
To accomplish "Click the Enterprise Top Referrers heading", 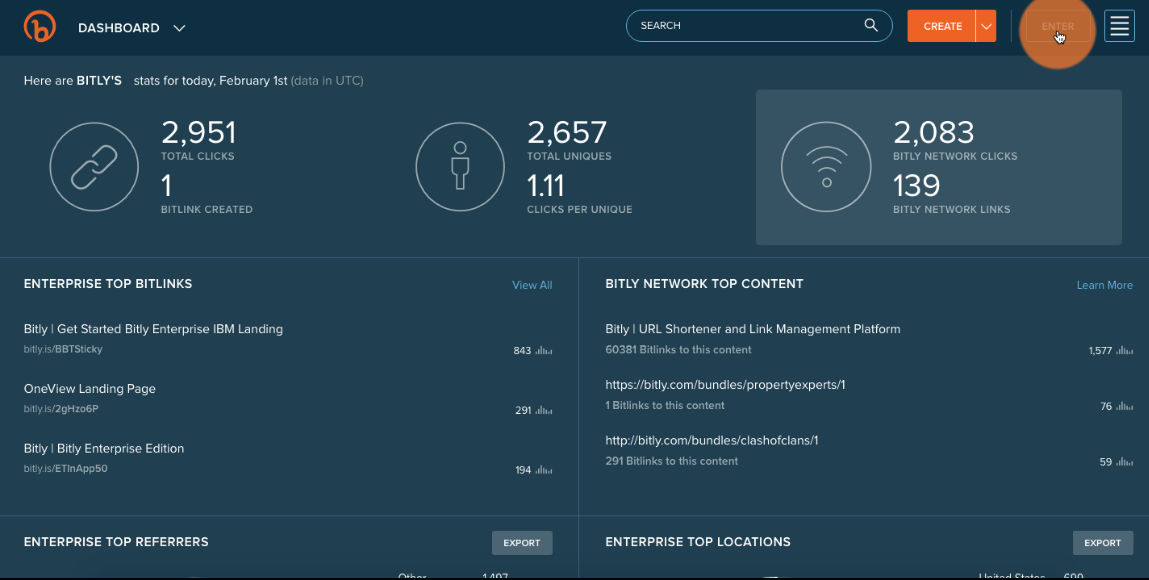I will [x=116, y=542].
